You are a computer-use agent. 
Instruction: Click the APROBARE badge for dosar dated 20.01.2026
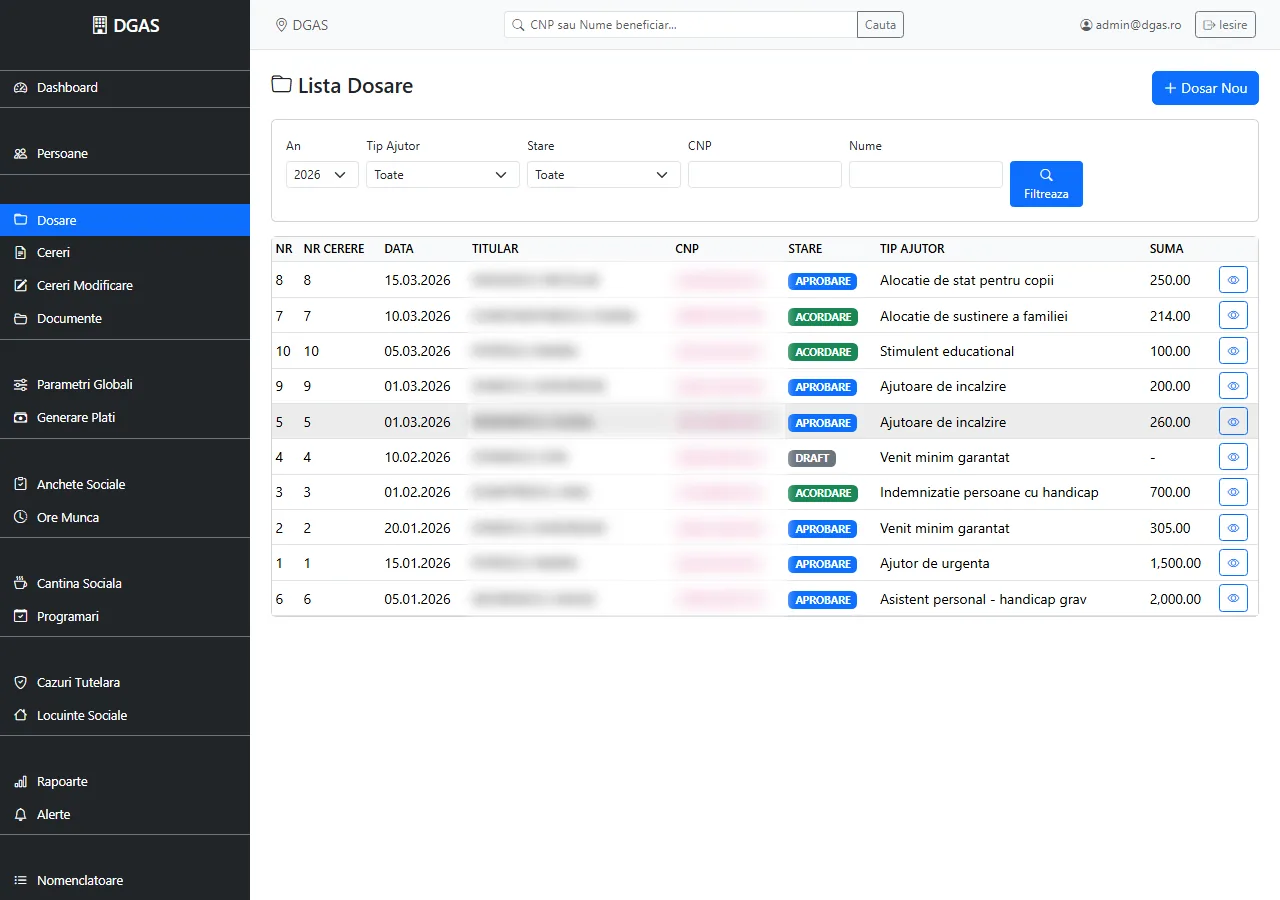click(823, 529)
